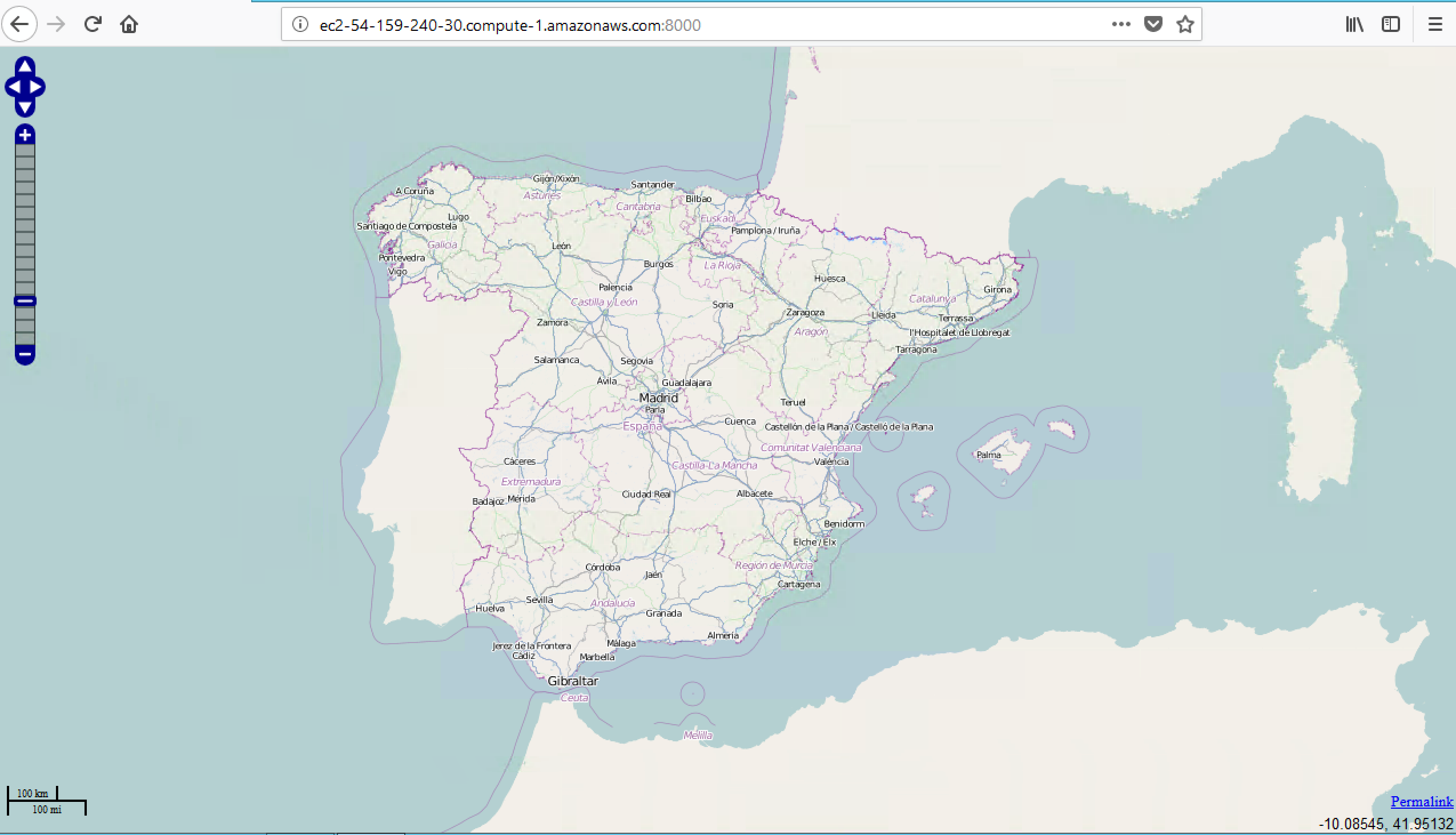Screen dimensions: 1456x835
Task: Click the zoom slider handle
Action: click(25, 301)
